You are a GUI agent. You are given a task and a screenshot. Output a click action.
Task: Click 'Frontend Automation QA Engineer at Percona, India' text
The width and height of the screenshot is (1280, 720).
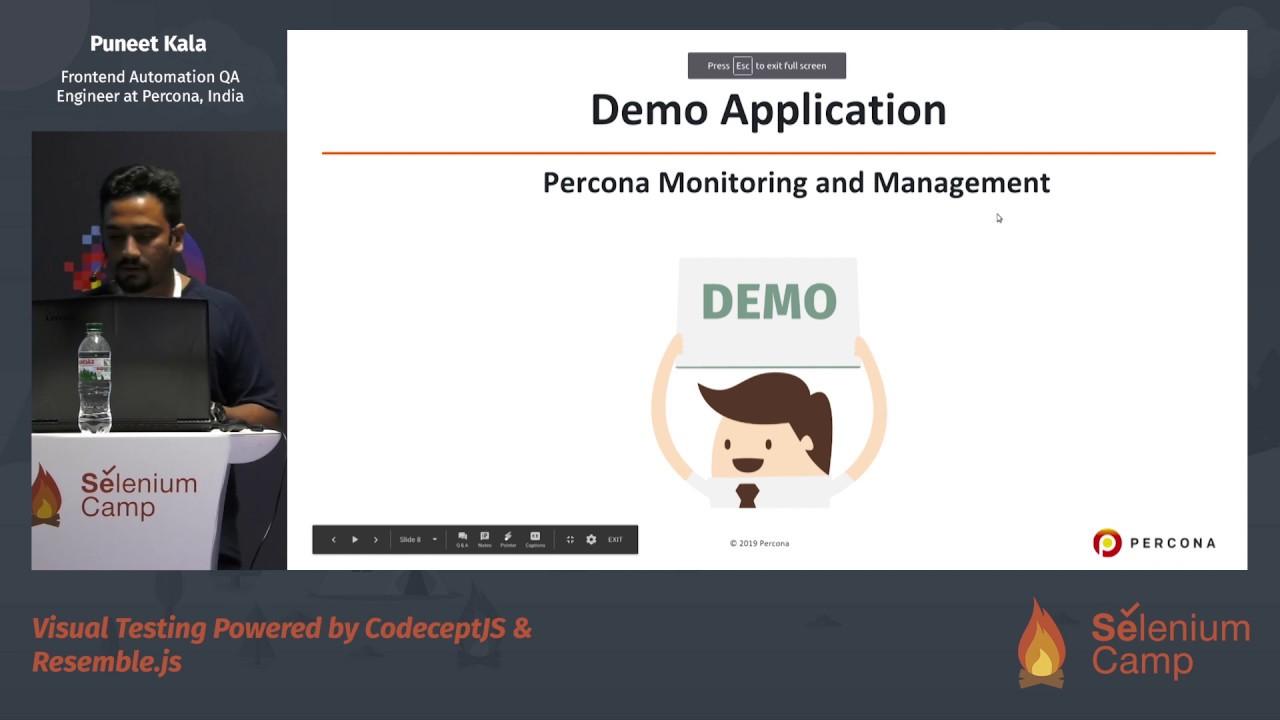150,86
